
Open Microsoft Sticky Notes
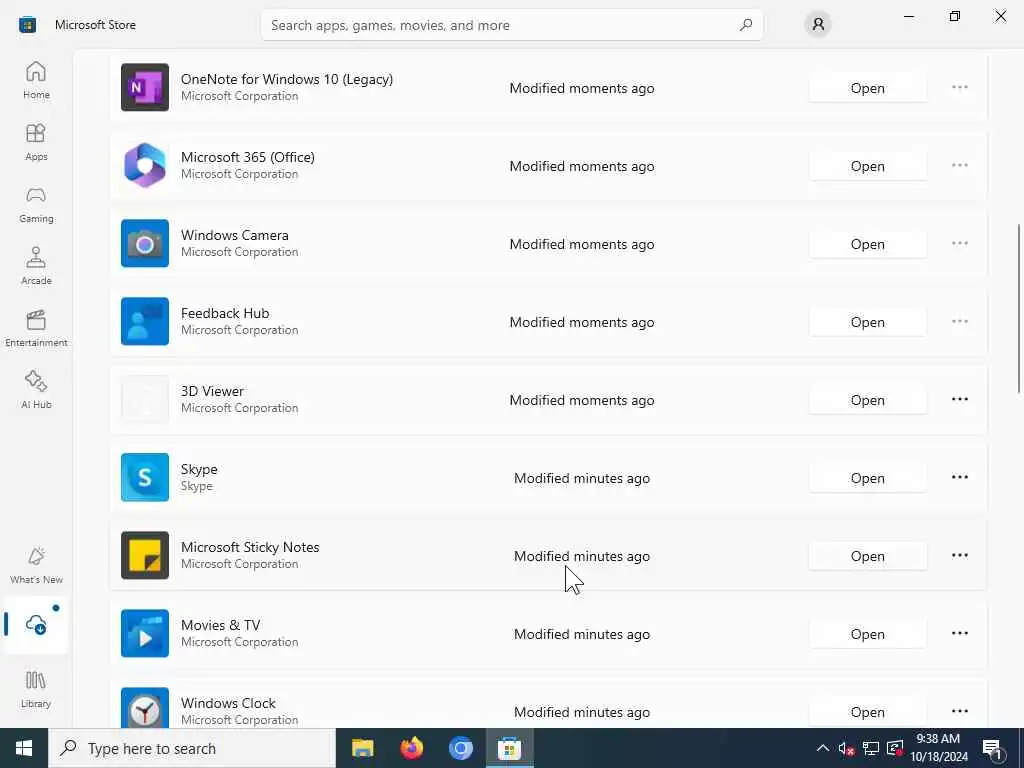click(867, 556)
